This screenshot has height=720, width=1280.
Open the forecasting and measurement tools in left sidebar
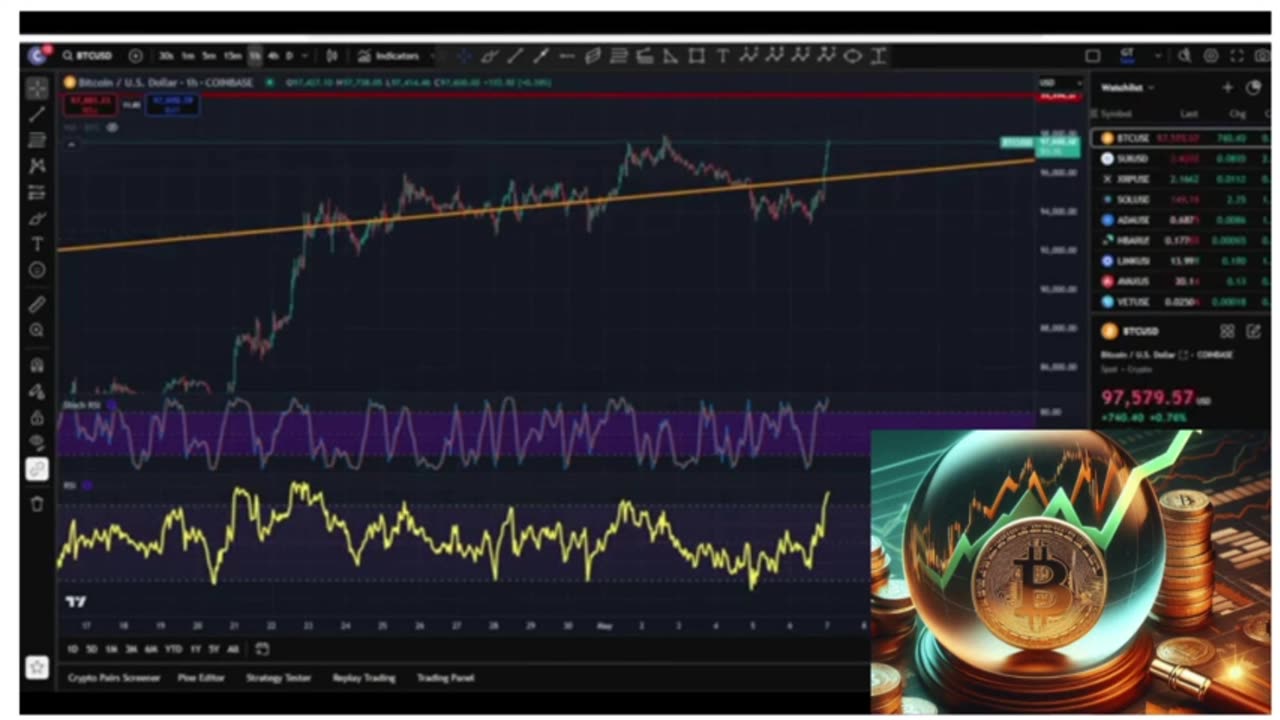(37, 192)
